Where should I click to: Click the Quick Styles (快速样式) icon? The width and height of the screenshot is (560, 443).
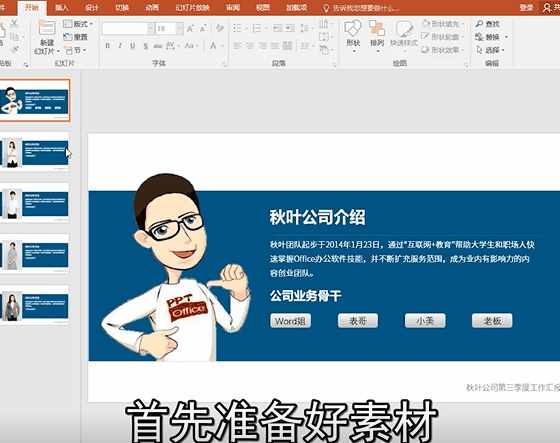pyautogui.click(x=404, y=29)
